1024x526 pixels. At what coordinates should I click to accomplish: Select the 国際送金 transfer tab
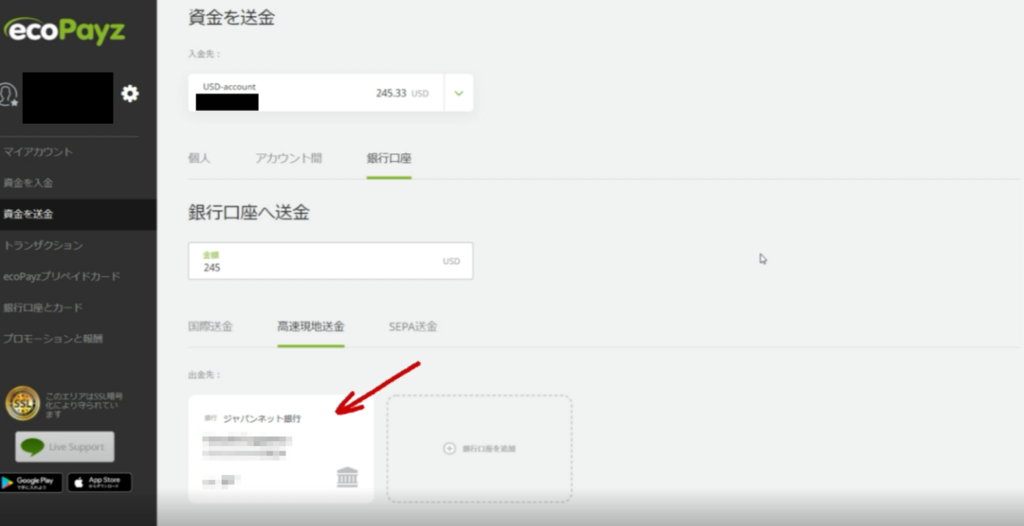210,327
